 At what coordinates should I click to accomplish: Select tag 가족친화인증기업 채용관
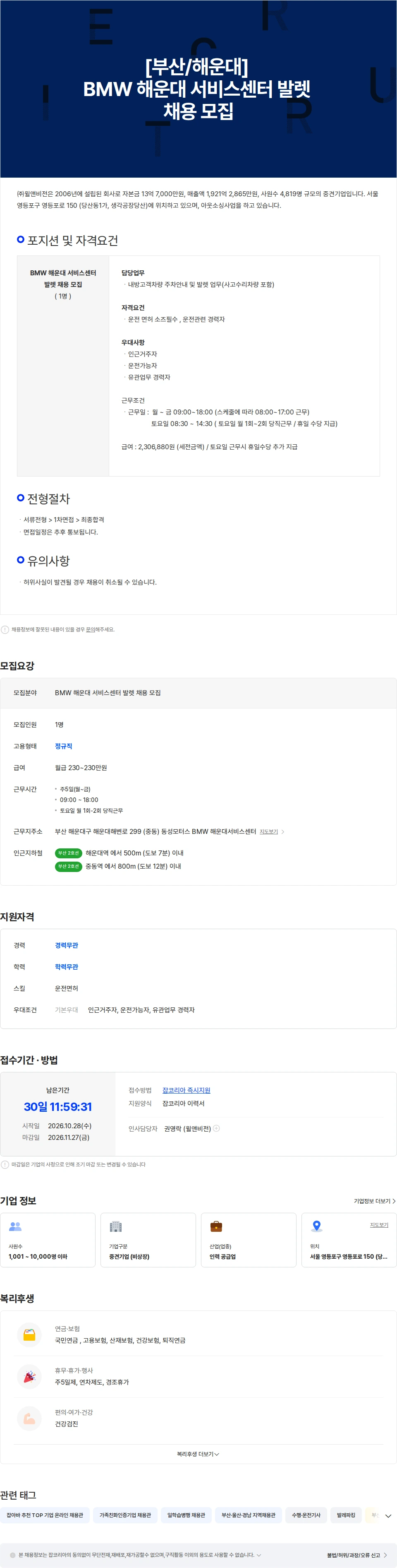coord(125,1515)
